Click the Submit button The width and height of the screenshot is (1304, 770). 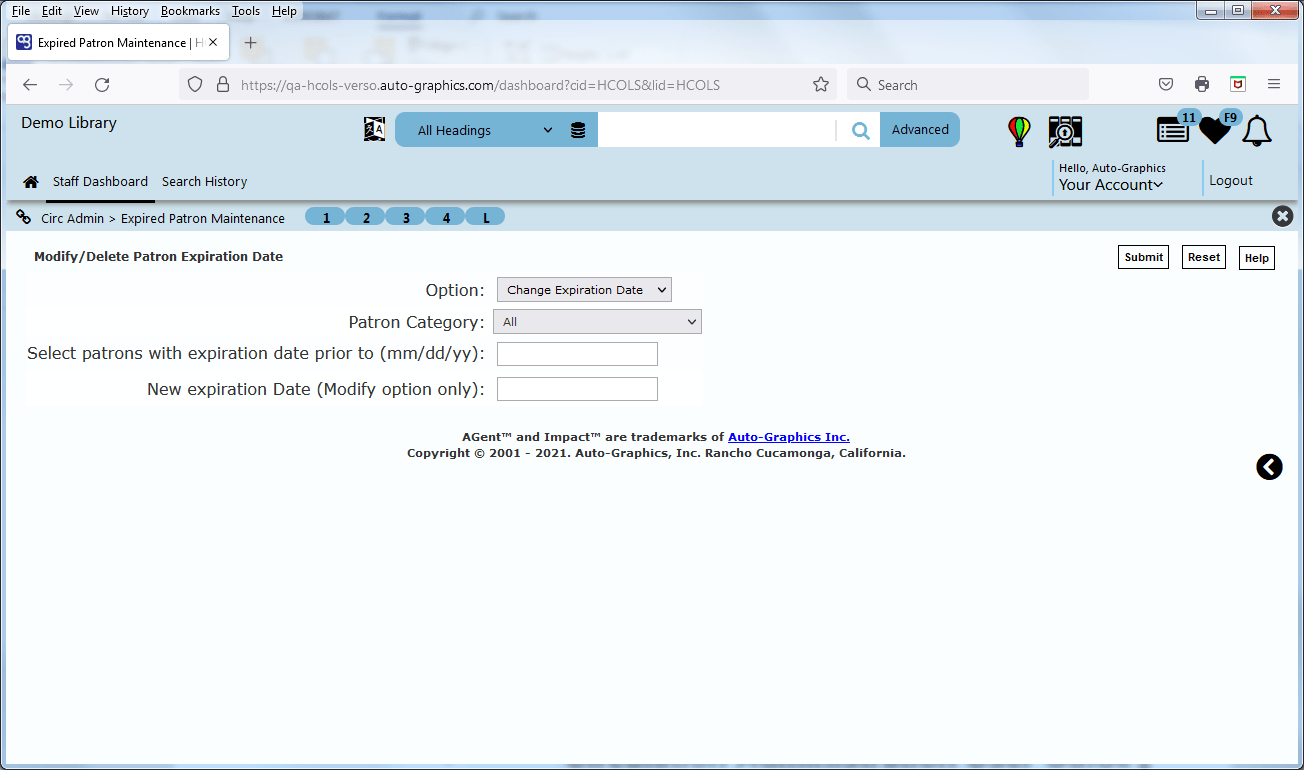[1143, 257]
